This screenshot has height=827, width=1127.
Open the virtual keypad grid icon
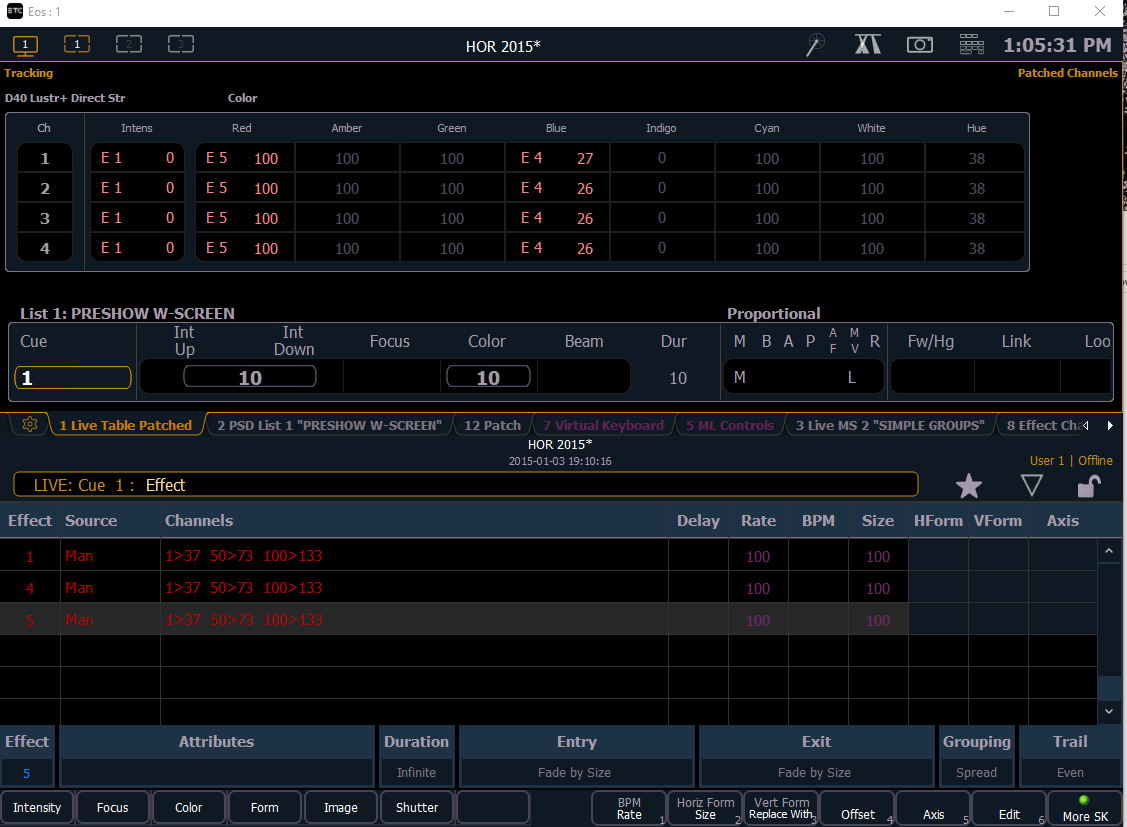click(972, 45)
